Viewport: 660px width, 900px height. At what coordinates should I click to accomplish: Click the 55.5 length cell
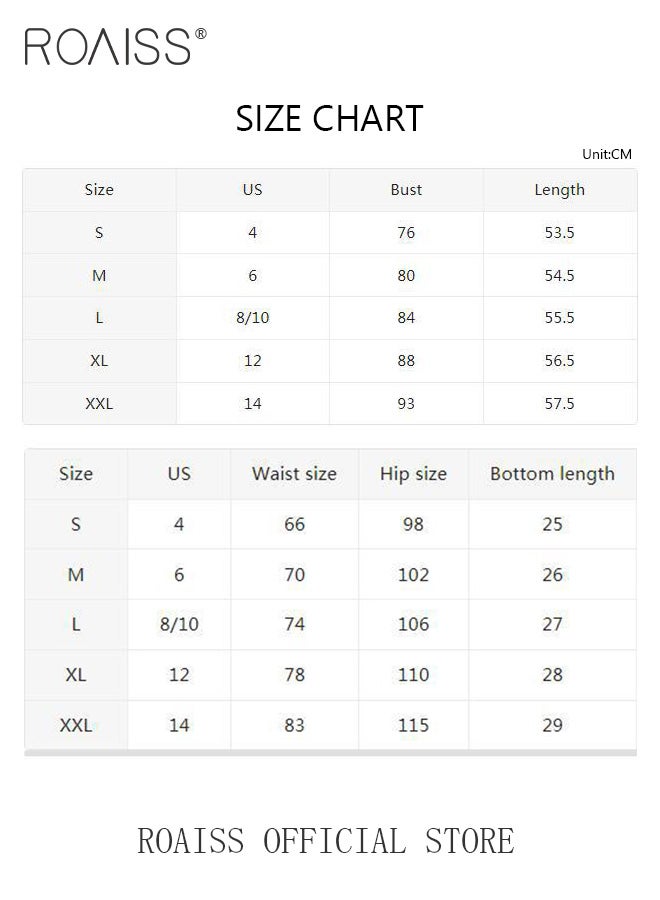tap(559, 318)
